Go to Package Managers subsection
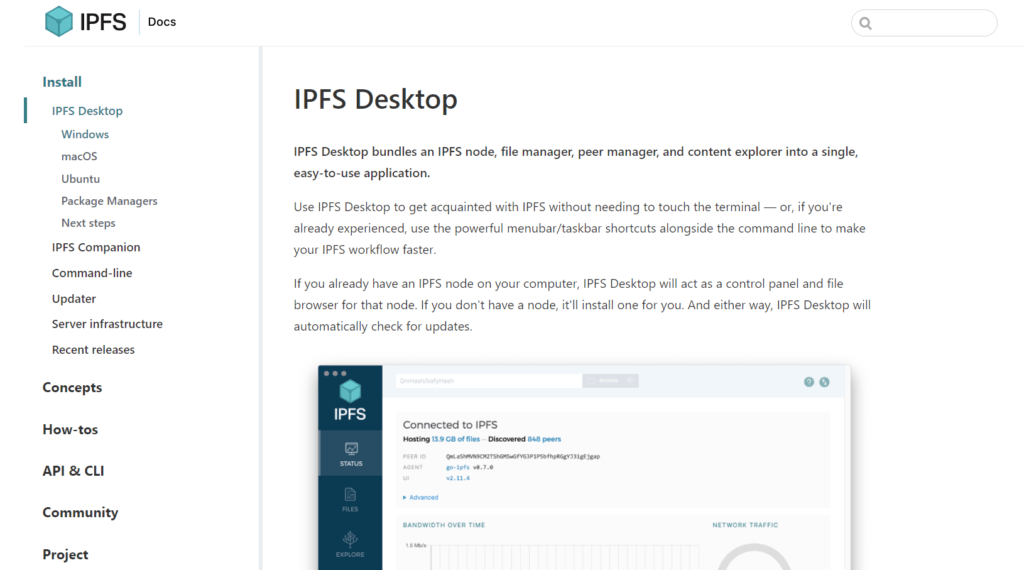 pos(109,200)
